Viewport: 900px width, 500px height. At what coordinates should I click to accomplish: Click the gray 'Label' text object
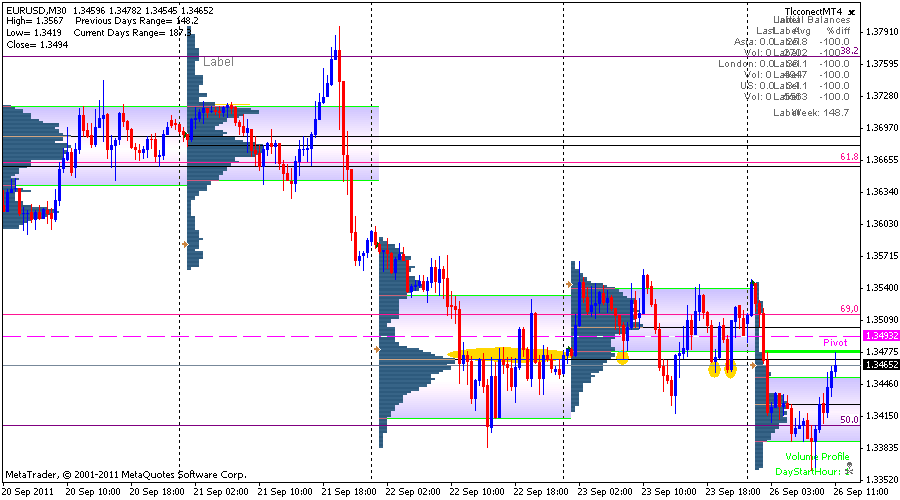(218, 62)
